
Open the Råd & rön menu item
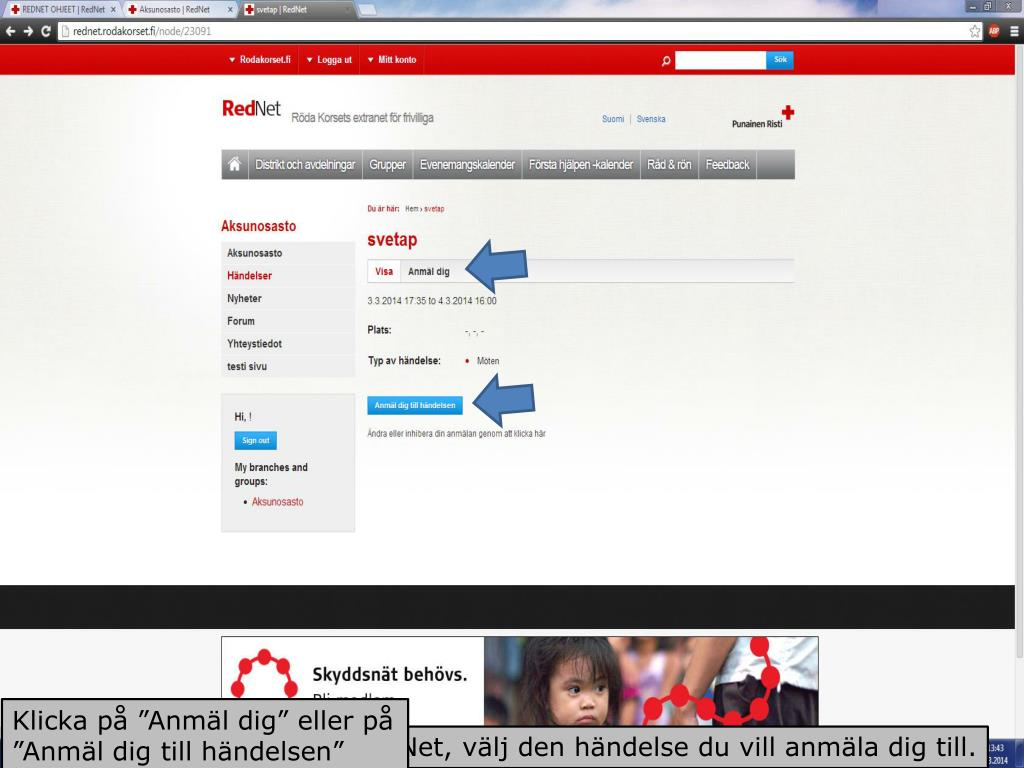click(x=669, y=165)
